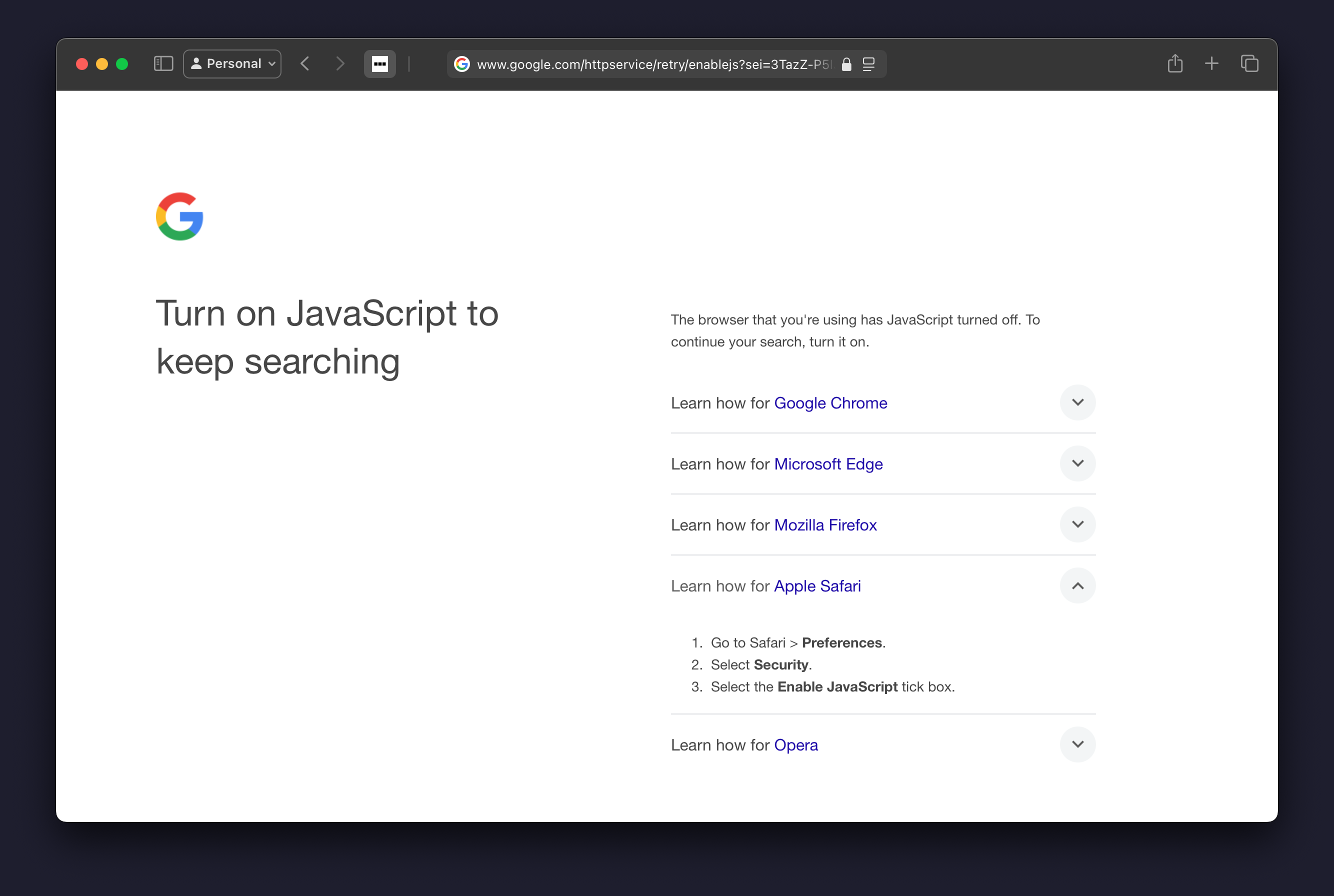This screenshot has height=896, width=1334.
Task: Click the forward navigation arrow
Action: pos(340,63)
